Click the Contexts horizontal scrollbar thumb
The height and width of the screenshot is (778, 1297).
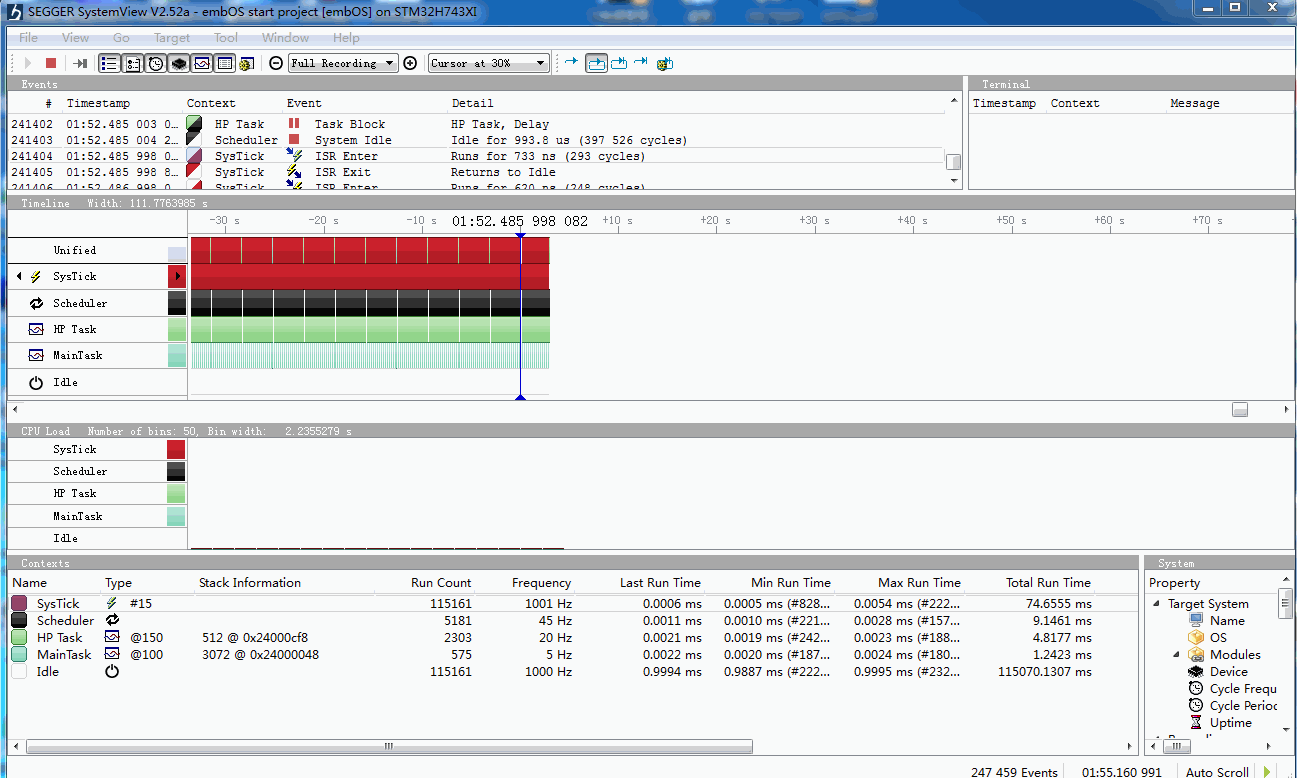tap(389, 746)
